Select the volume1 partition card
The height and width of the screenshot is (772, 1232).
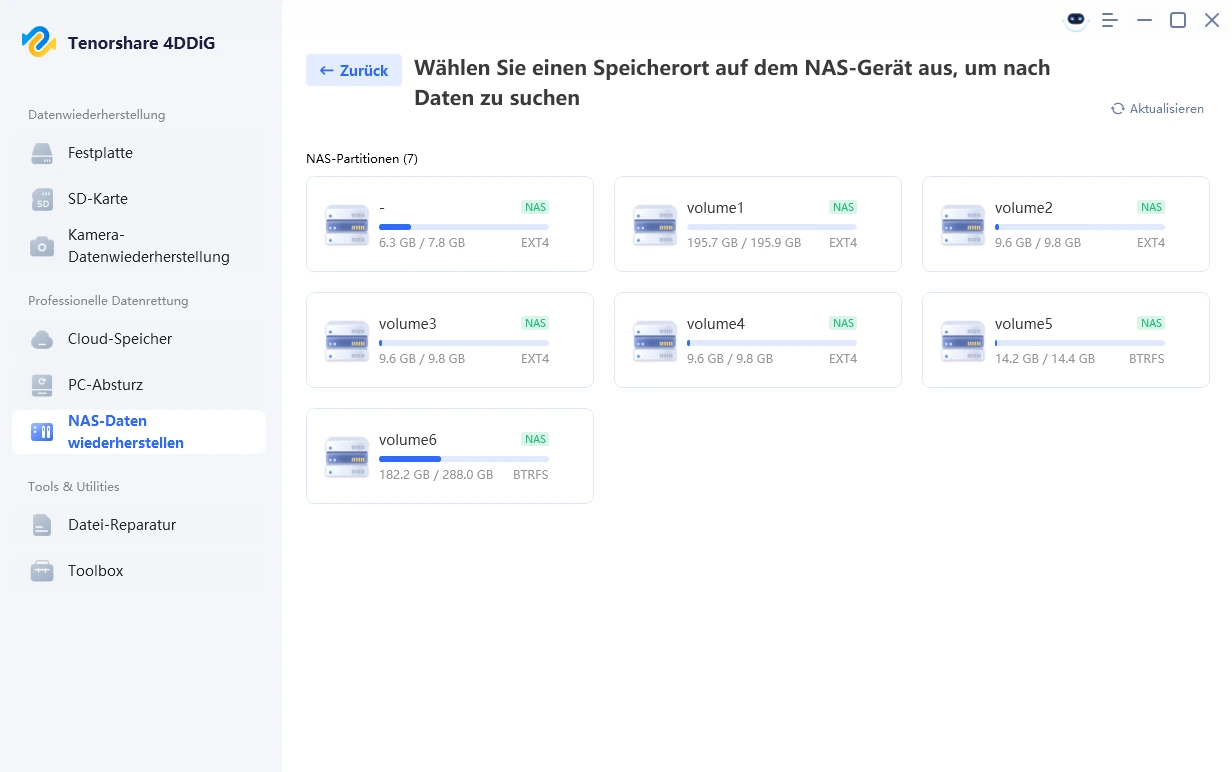[757, 224]
